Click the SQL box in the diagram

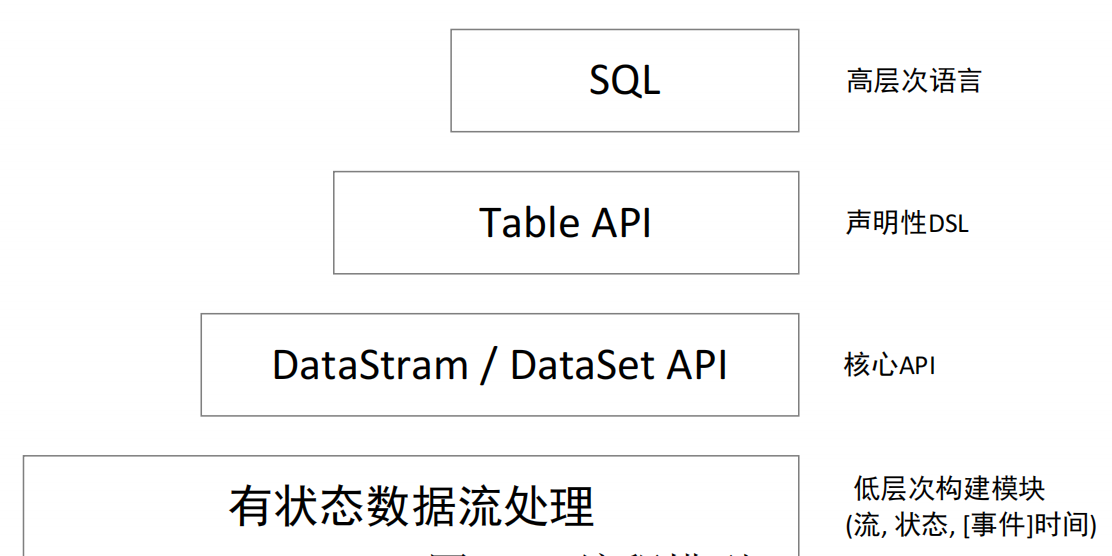pos(624,80)
